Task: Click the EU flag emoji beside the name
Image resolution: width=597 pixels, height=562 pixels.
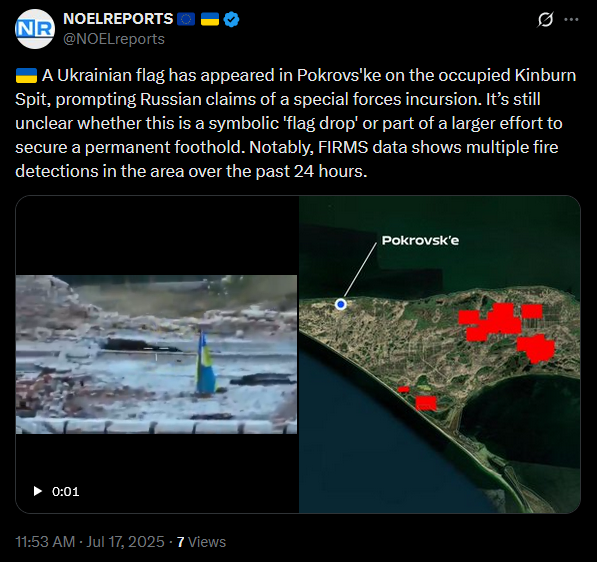Action: 186,19
